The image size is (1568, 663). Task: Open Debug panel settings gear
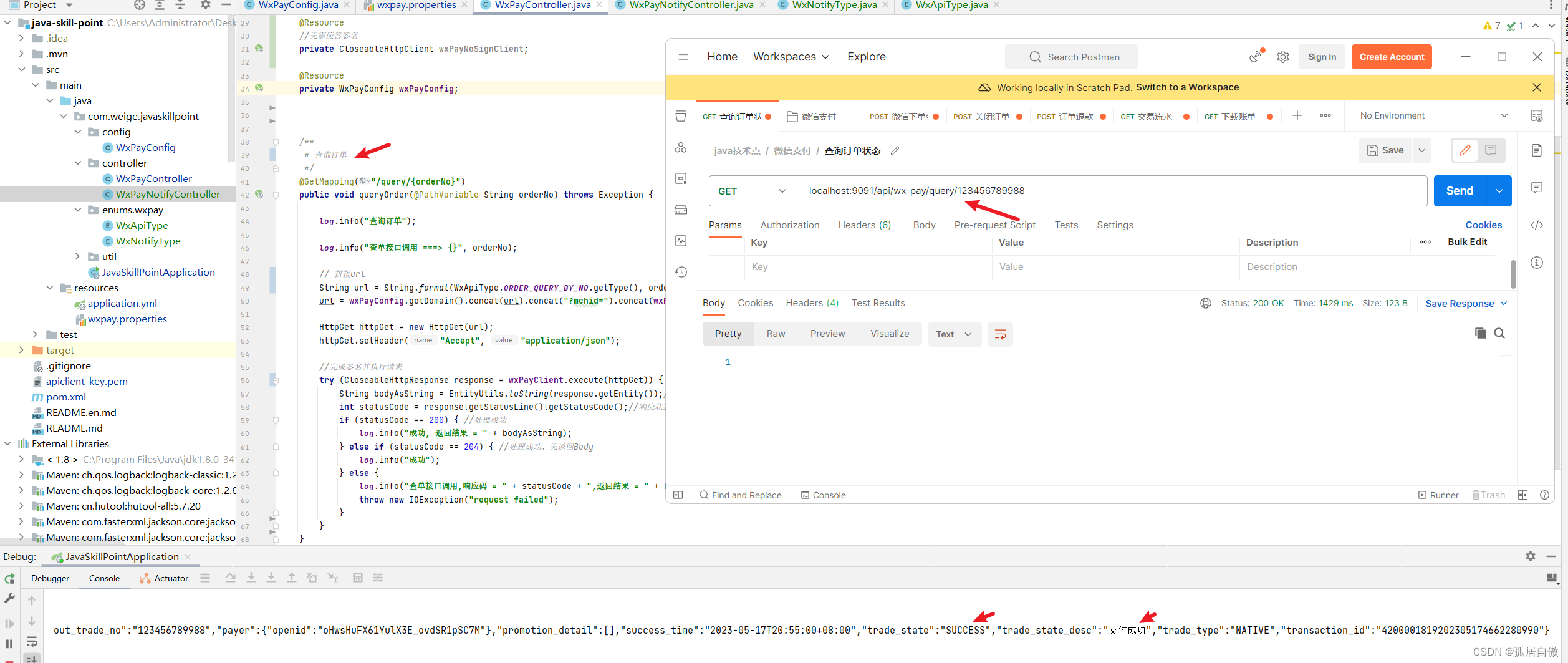1530,556
